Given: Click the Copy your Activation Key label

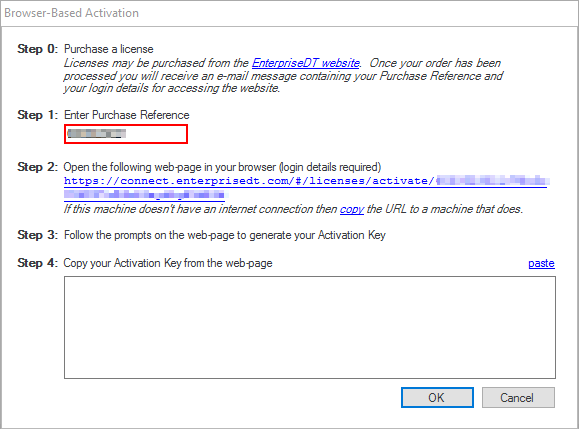Looking at the screenshot, I should (x=168, y=263).
